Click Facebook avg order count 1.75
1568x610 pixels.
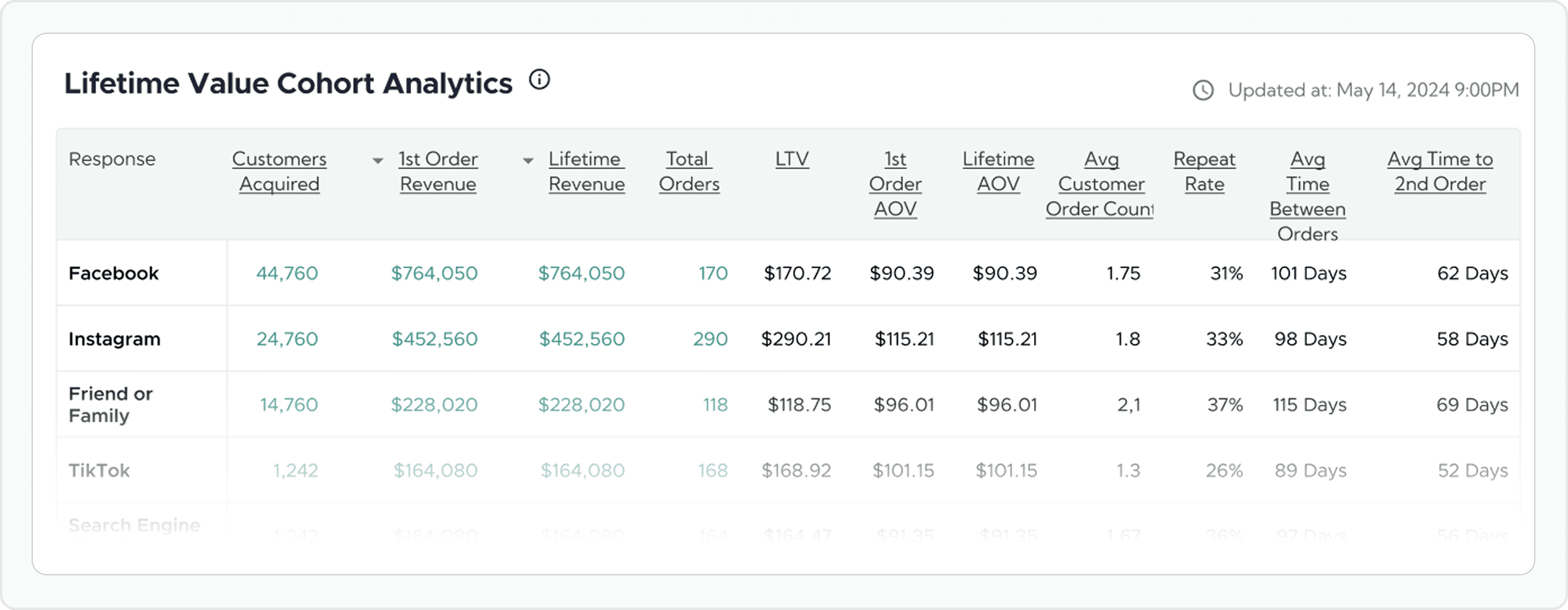(x=1124, y=273)
